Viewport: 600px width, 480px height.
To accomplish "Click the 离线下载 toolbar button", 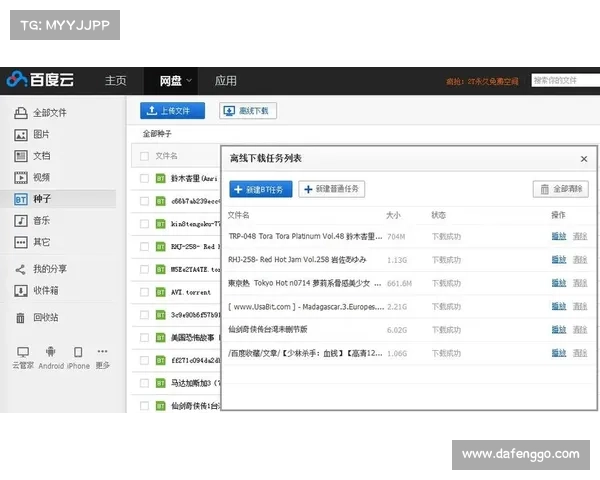I will tap(248, 111).
